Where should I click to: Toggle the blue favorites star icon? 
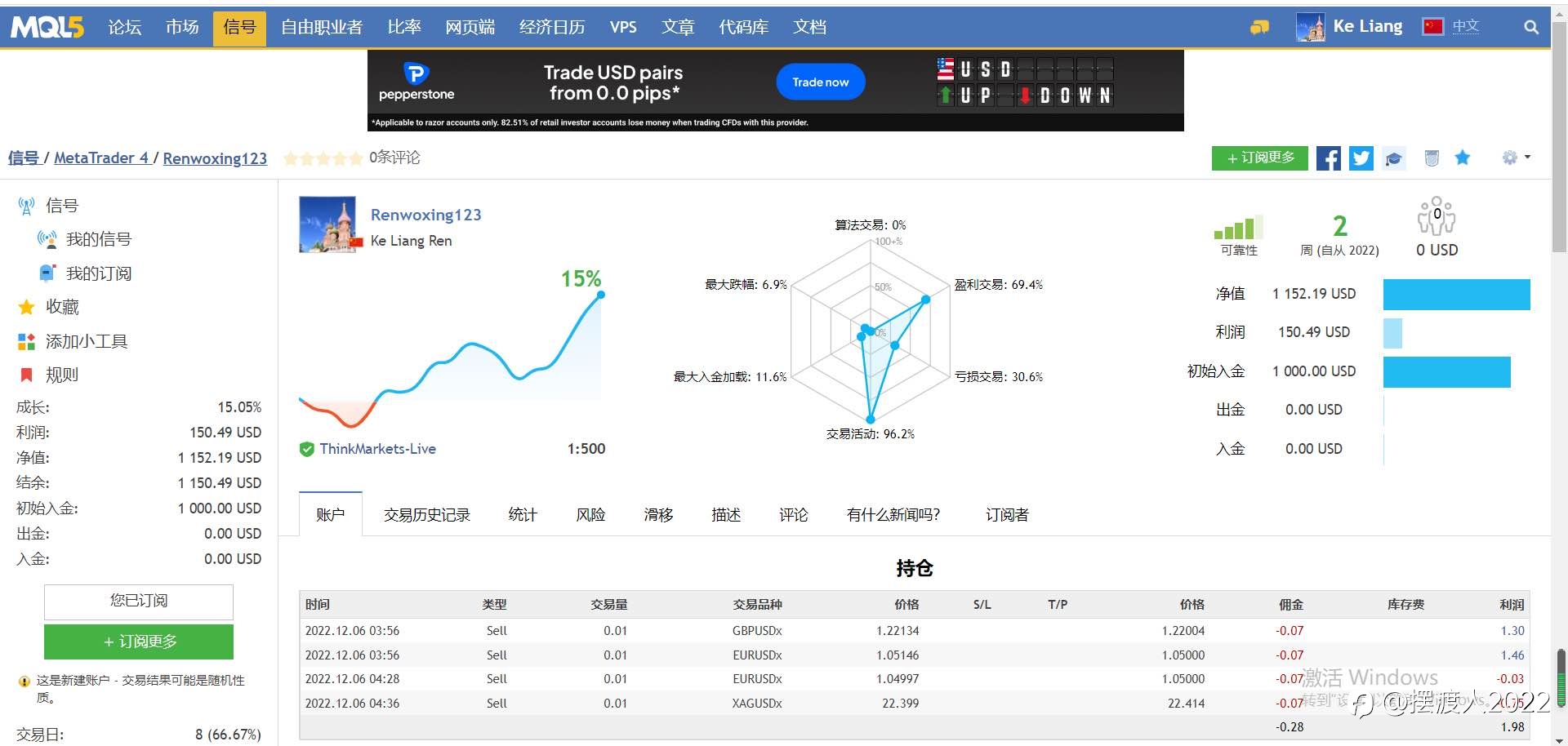pos(1462,158)
